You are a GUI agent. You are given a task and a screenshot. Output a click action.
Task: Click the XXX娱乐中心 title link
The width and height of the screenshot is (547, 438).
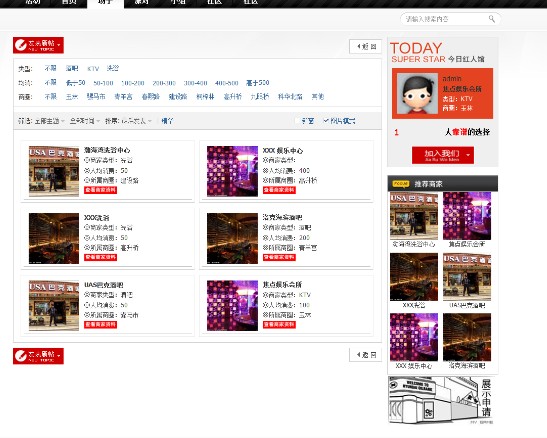pyautogui.click(x=283, y=151)
